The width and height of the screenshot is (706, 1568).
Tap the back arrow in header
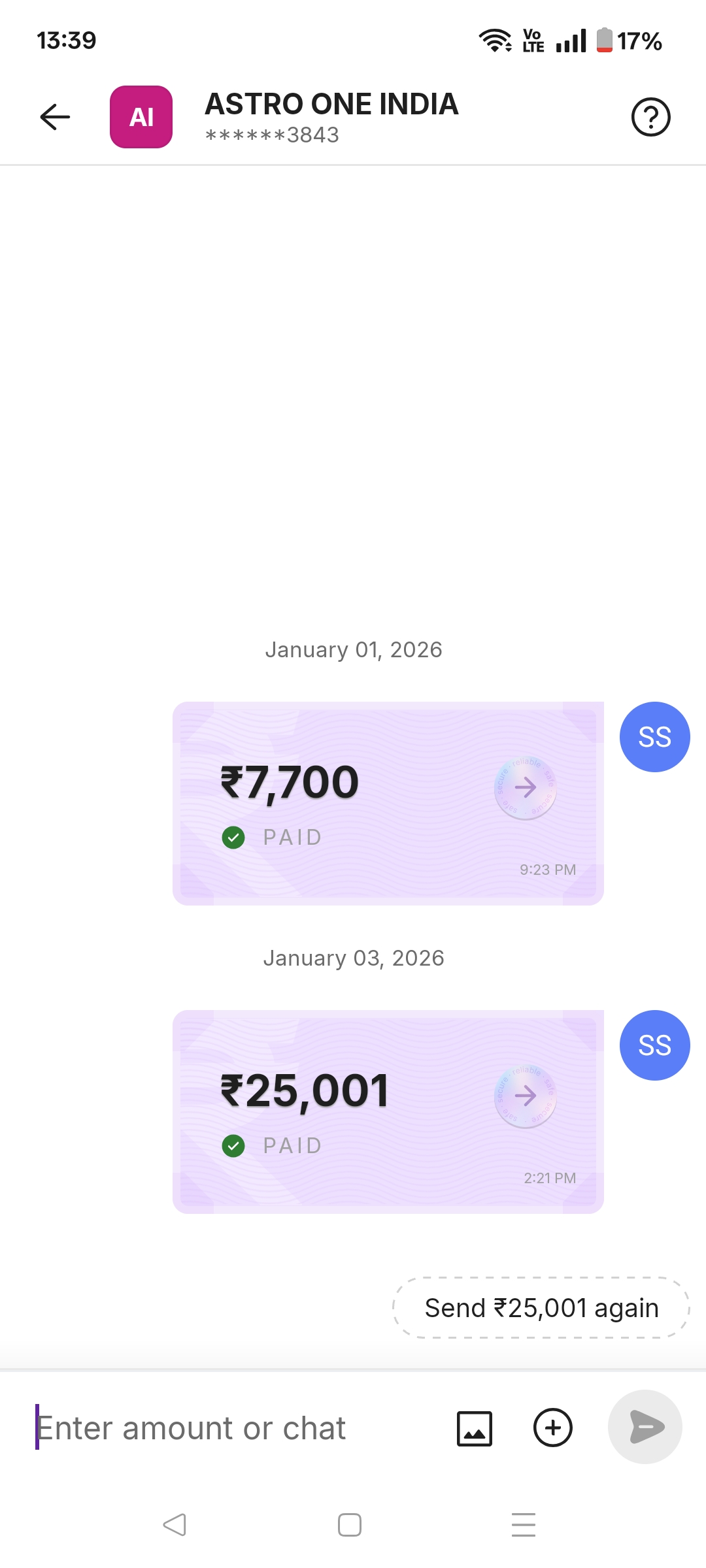pyautogui.click(x=55, y=117)
